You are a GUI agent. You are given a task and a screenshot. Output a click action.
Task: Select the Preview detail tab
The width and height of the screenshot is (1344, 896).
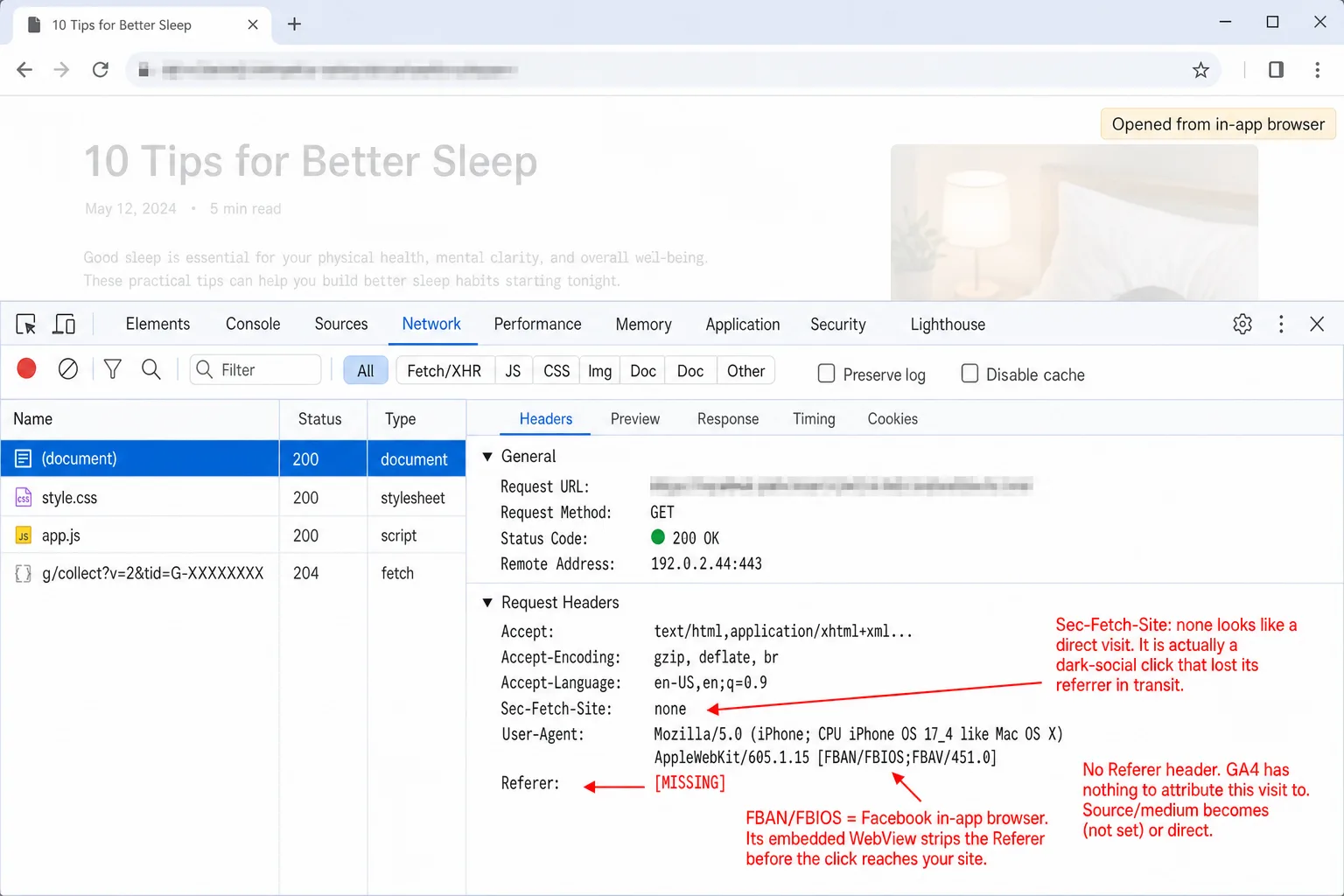635,419
